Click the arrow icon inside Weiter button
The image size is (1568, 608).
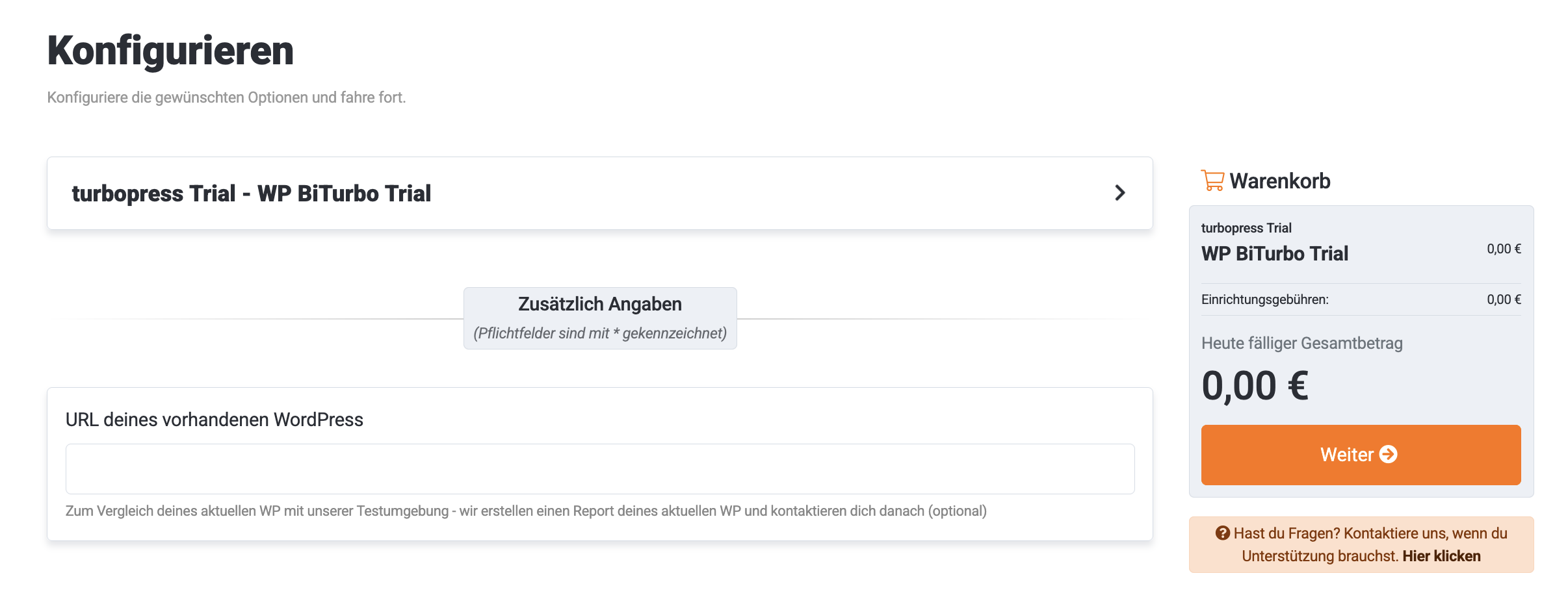1389,454
